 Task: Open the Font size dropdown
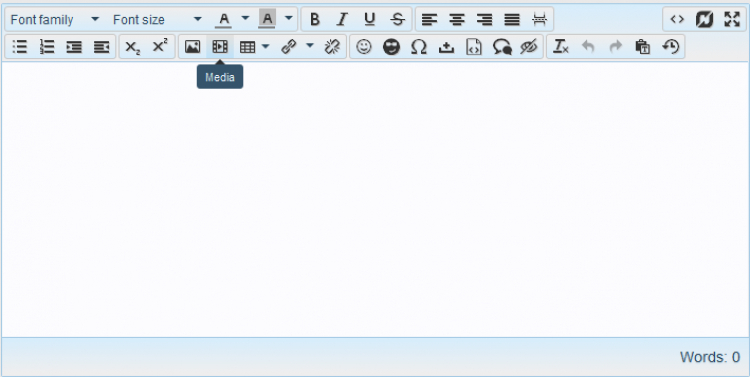tap(157, 20)
